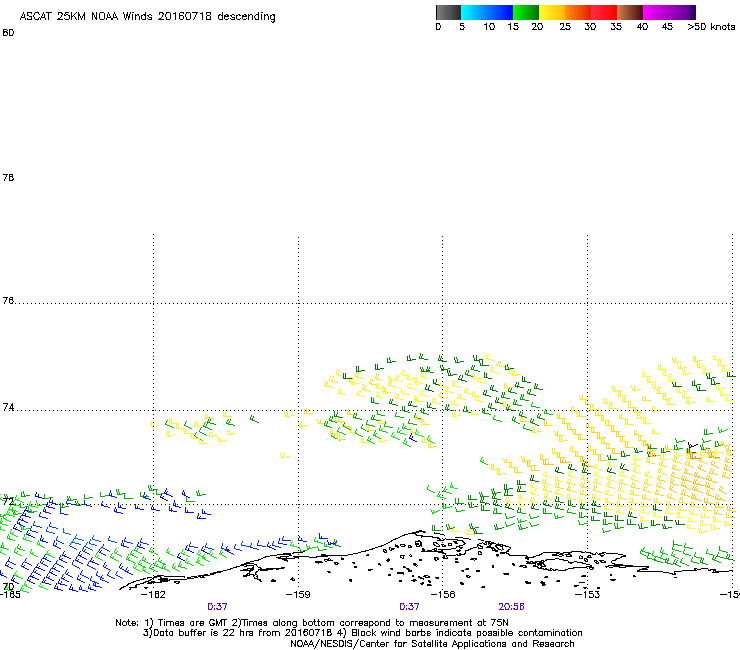740x650 pixels.
Task: Select the '76' latitude axis label
Action: click(8, 300)
